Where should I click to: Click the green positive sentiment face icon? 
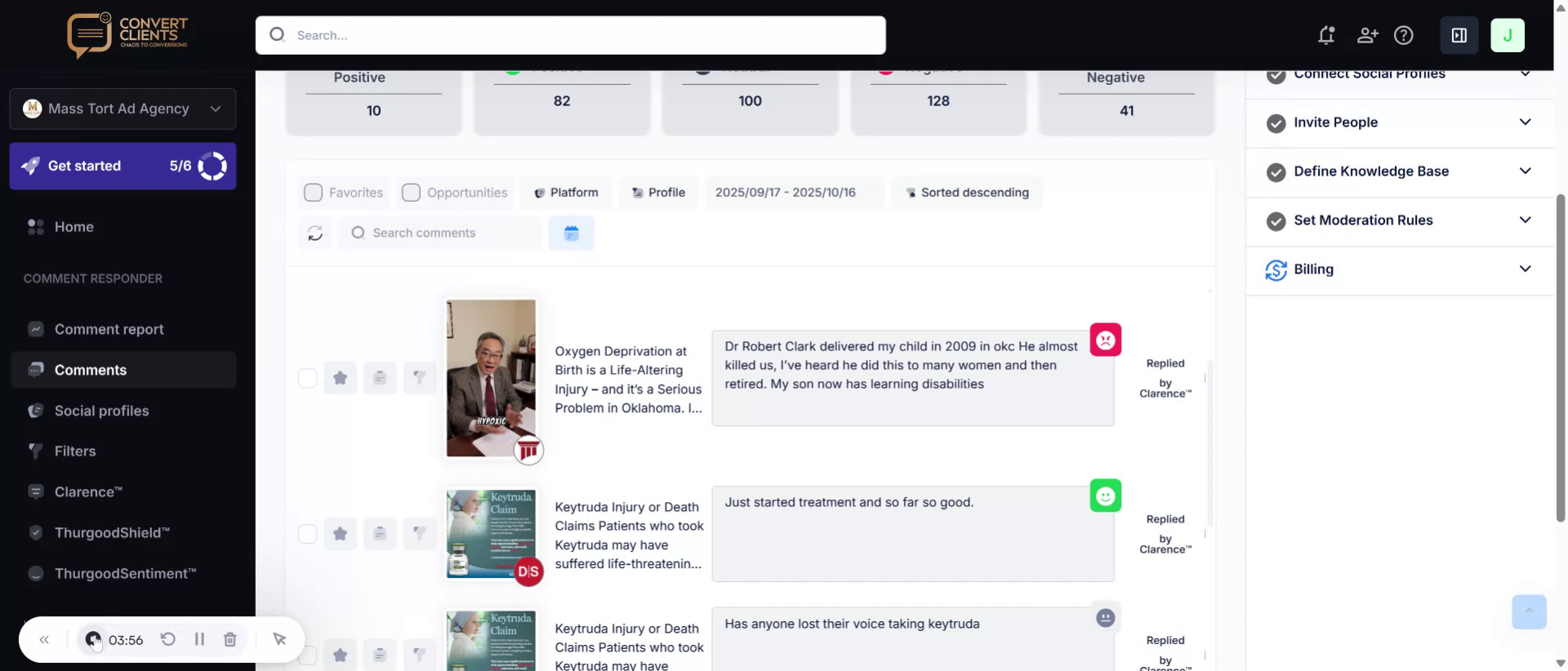(x=1106, y=495)
